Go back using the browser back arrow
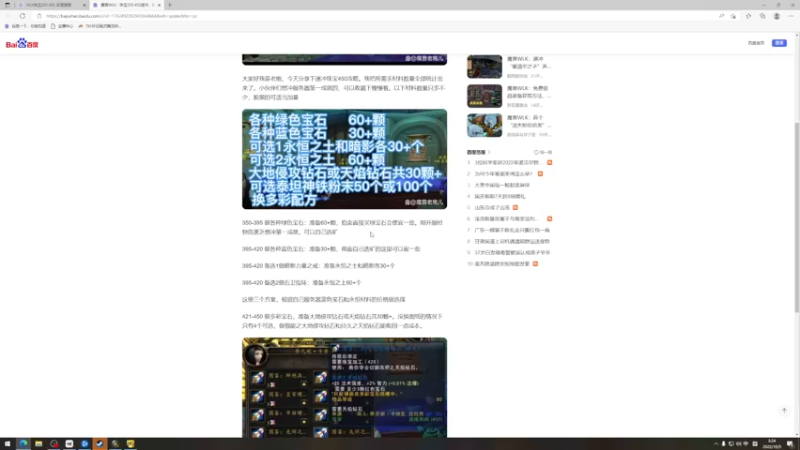The height and width of the screenshot is (450, 800). click(9, 16)
